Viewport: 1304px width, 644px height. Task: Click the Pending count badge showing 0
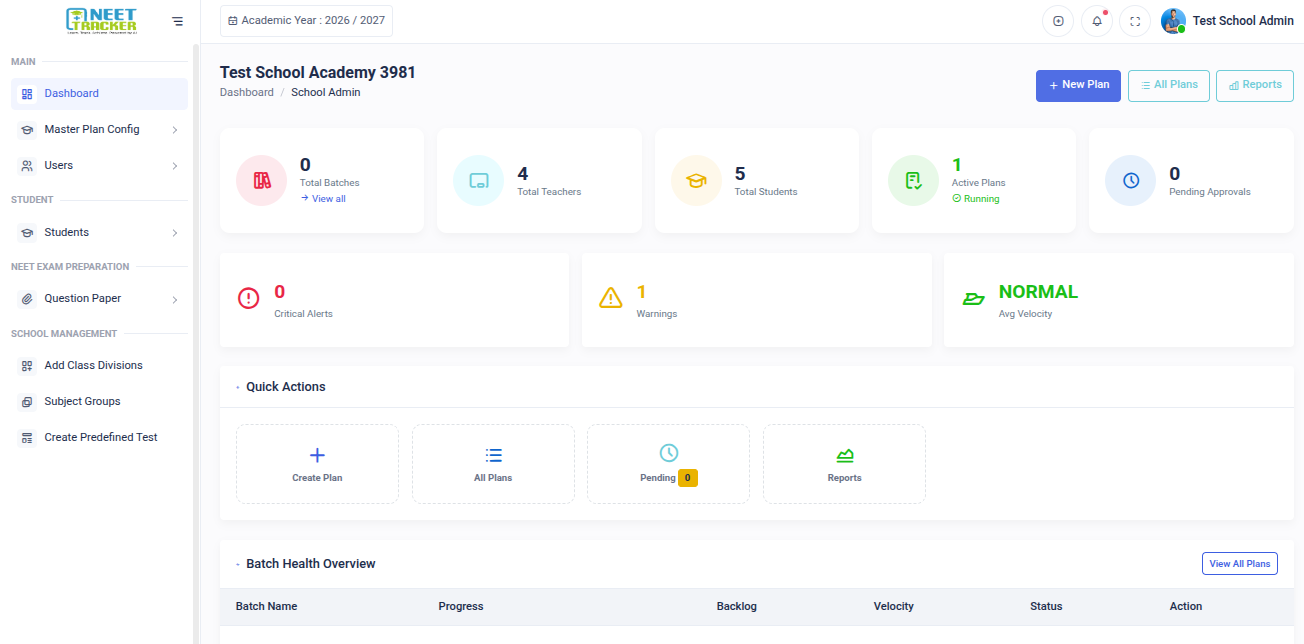(x=688, y=479)
